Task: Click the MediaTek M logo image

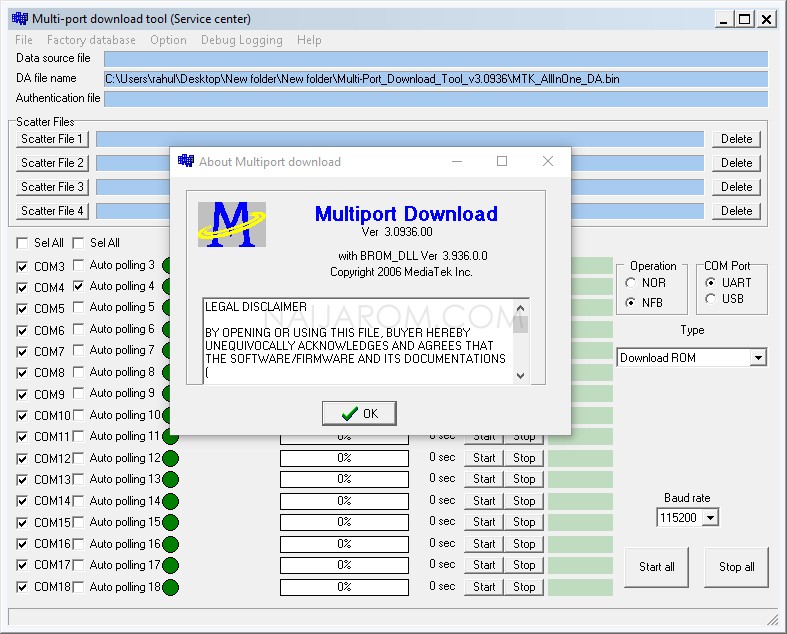Action: pyautogui.click(x=232, y=224)
